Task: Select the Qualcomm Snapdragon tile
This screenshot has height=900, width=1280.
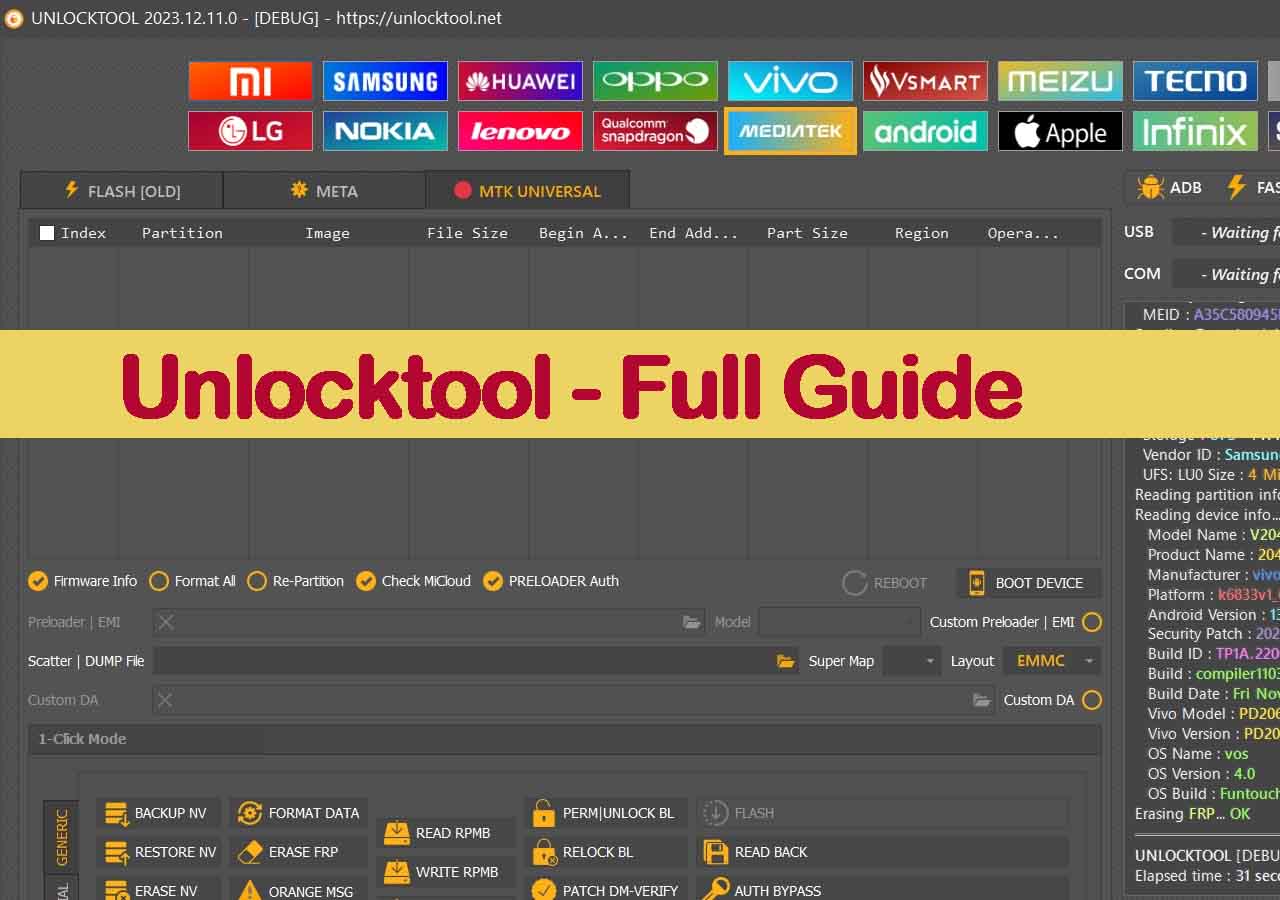Action: pyautogui.click(x=655, y=131)
